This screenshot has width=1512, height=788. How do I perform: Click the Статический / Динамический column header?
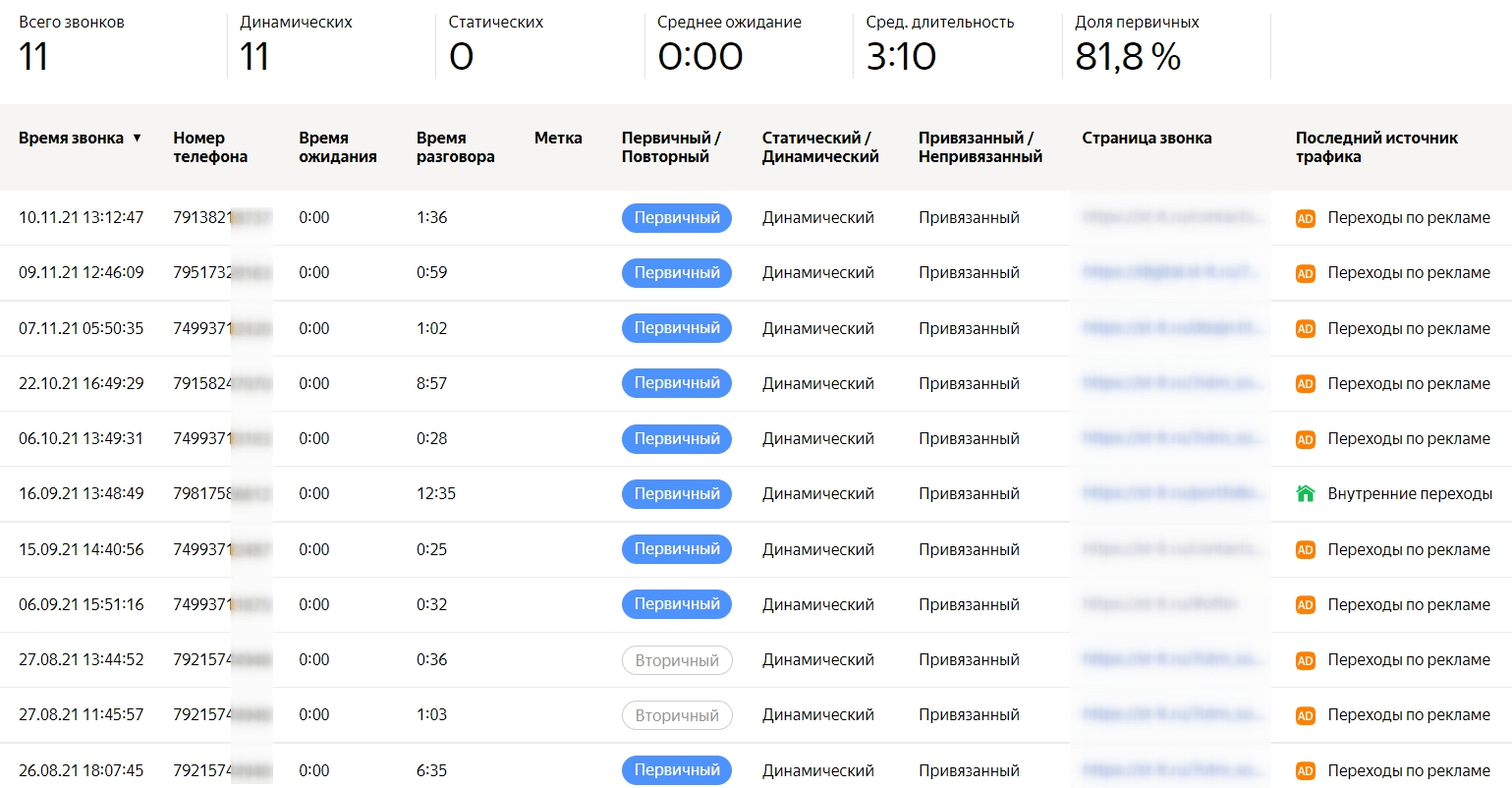(820, 147)
